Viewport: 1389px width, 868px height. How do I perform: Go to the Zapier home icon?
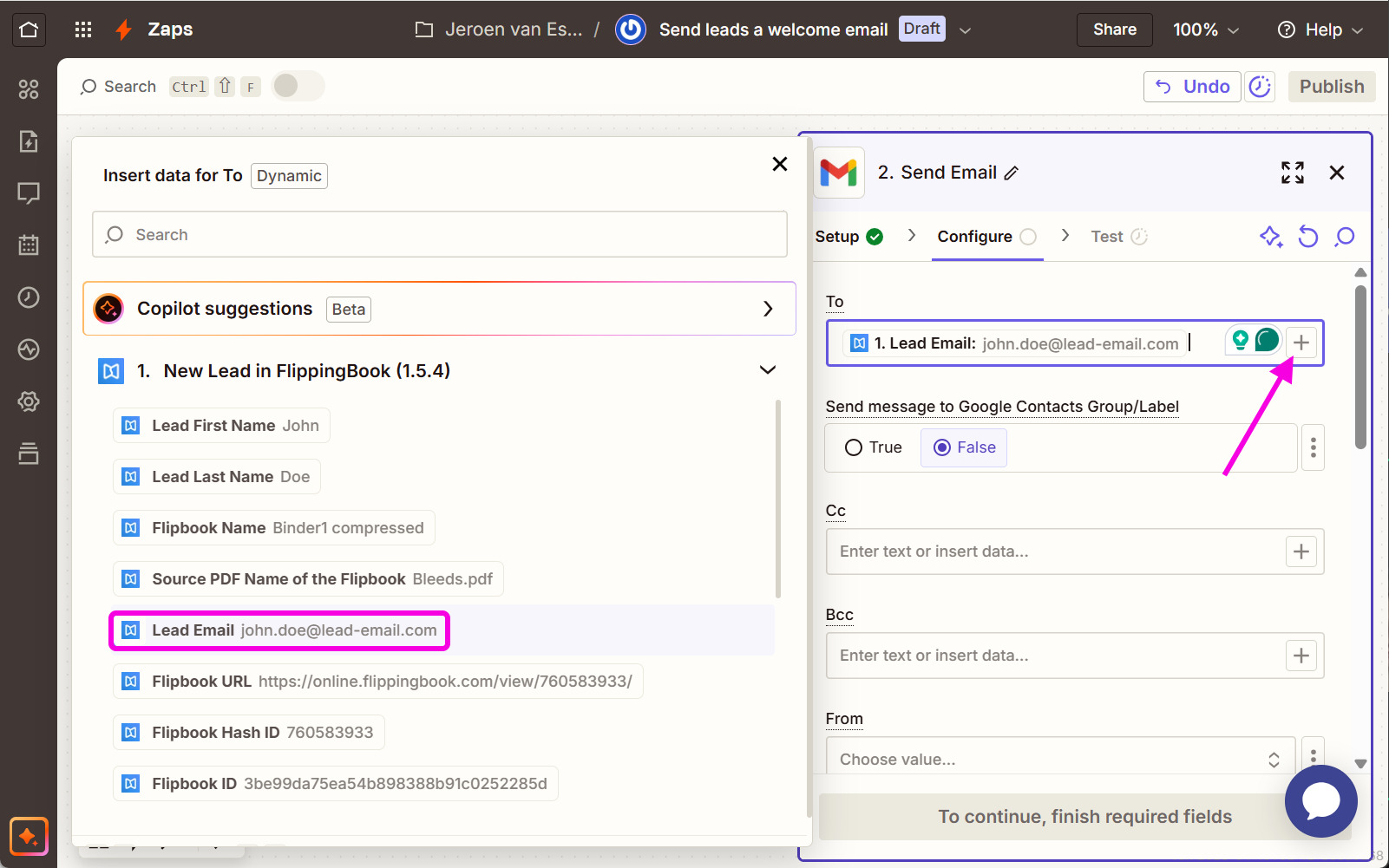tap(29, 29)
